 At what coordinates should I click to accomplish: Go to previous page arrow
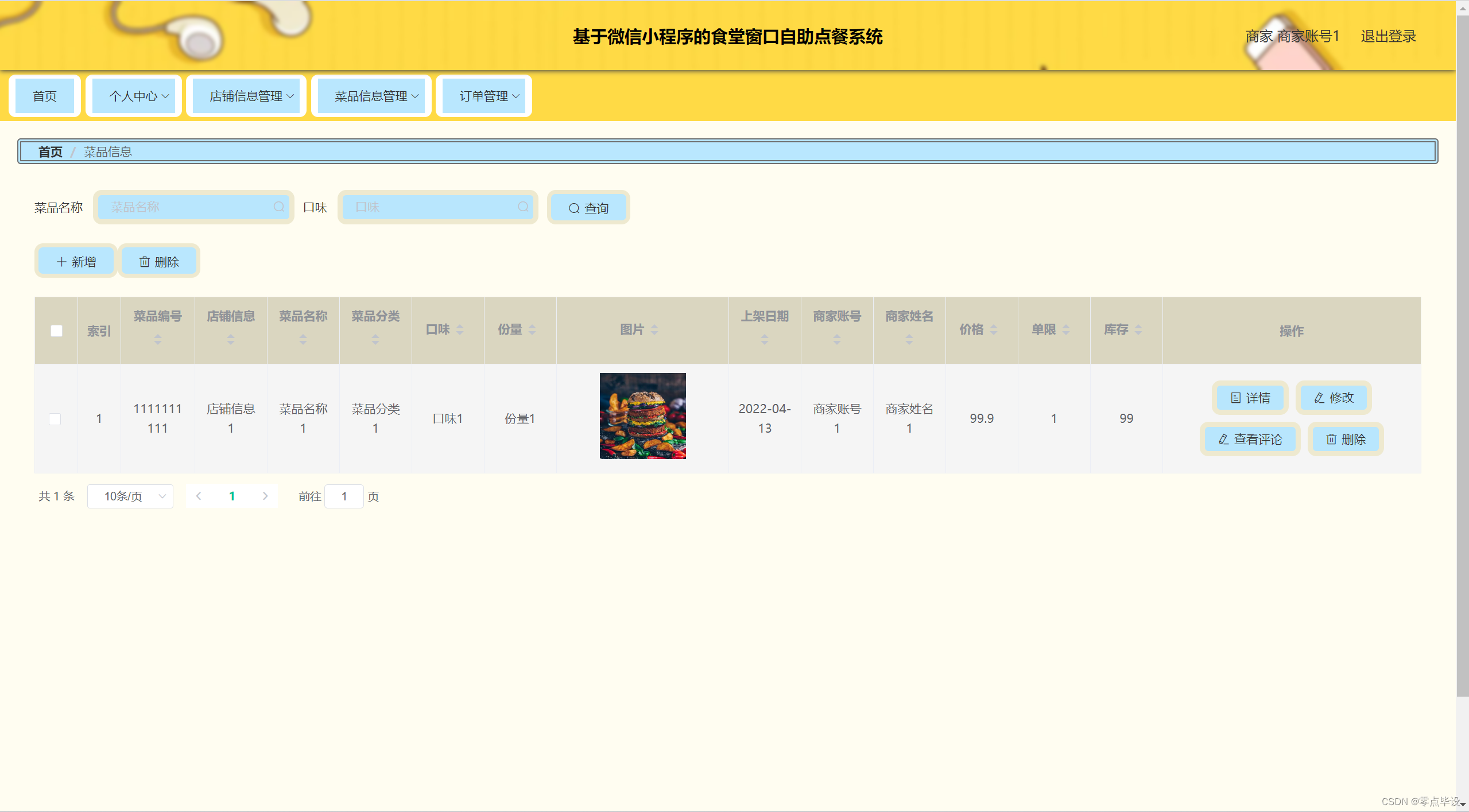[199, 496]
